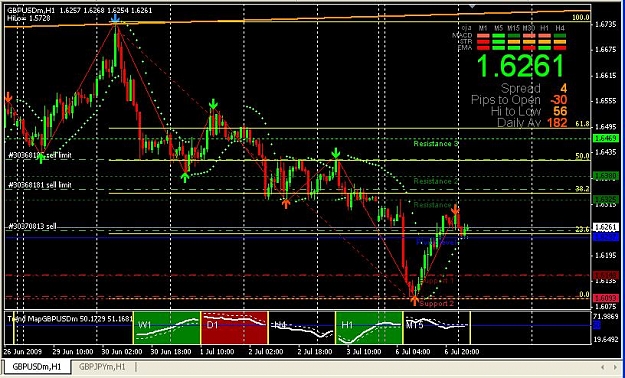Image resolution: width=625 pixels, height=378 pixels.
Task: Click the large green 1.6261 price display
Action: click(521, 66)
